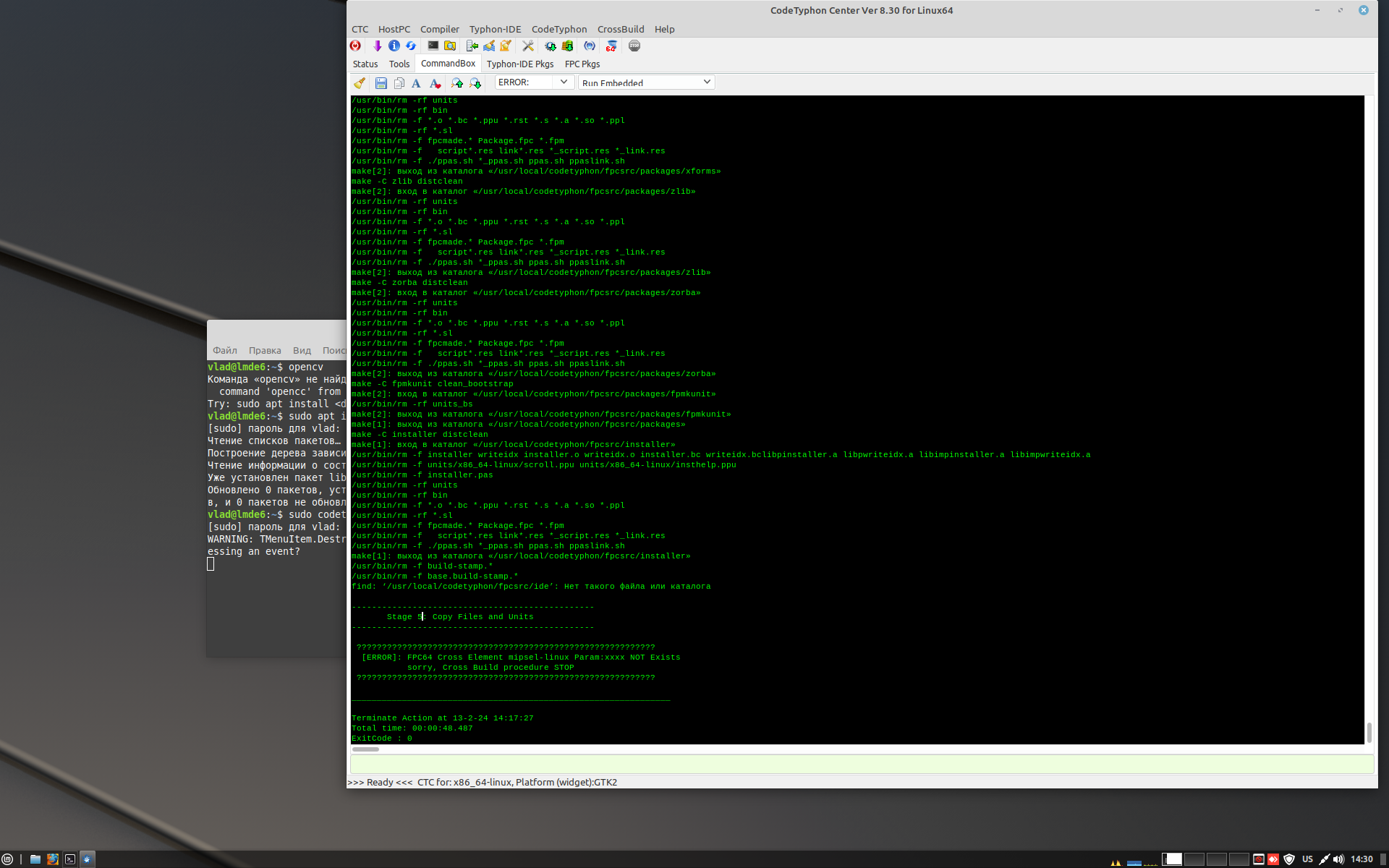This screenshot has width=1389, height=868.
Task: Click the search down arrow icon
Action: point(475,83)
